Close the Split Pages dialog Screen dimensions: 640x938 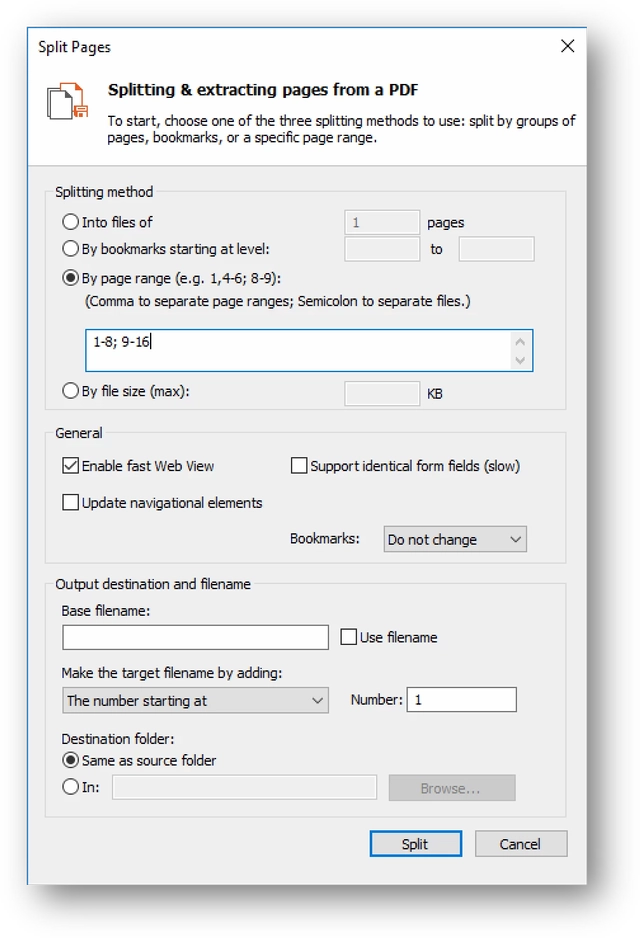567,46
